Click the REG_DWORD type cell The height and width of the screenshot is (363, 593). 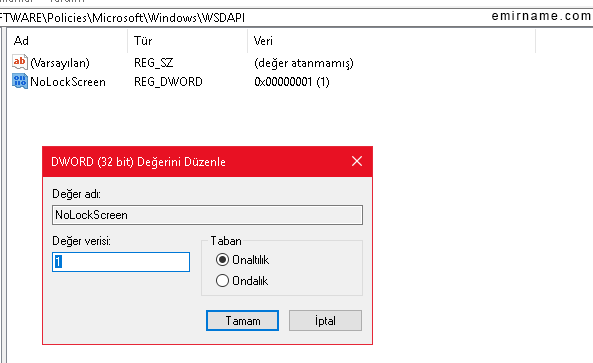(168, 82)
